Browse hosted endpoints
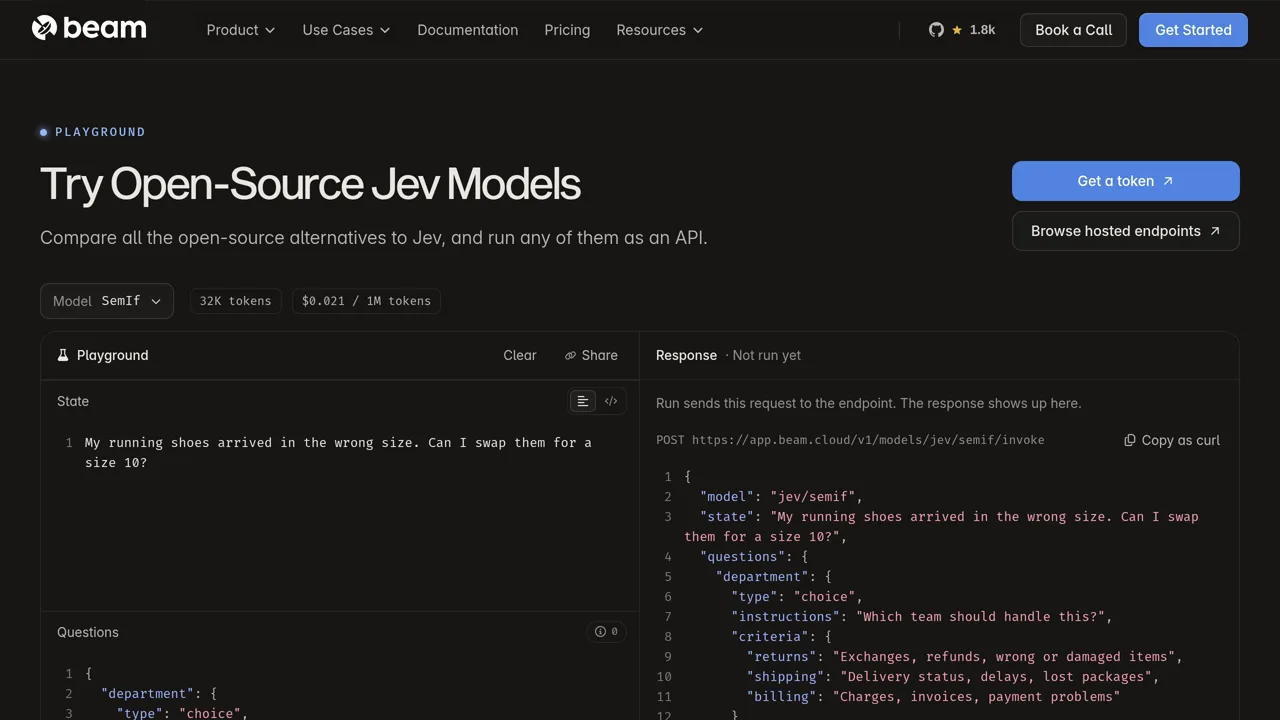 click(1126, 231)
